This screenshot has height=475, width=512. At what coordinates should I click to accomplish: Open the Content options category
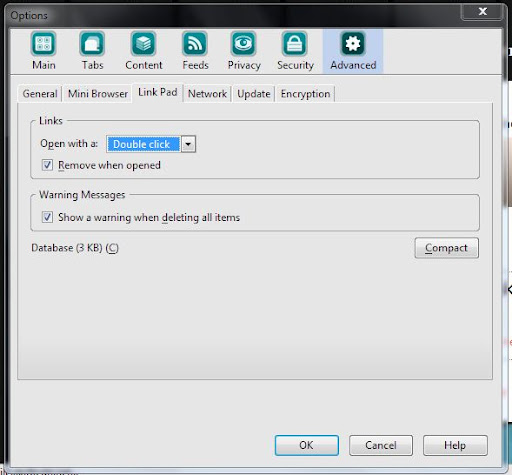coord(144,51)
